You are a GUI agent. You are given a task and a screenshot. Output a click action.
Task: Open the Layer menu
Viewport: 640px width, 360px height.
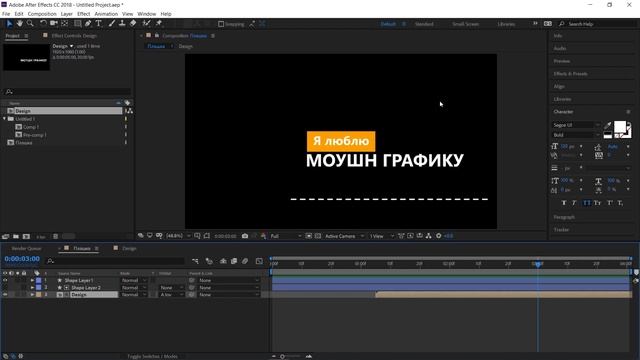coord(67,14)
